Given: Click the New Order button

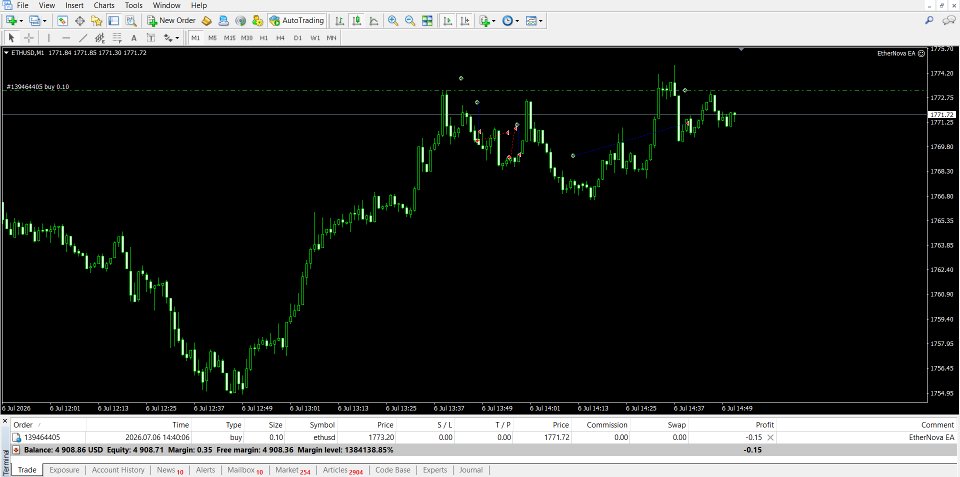Looking at the screenshot, I should point(171,20).
